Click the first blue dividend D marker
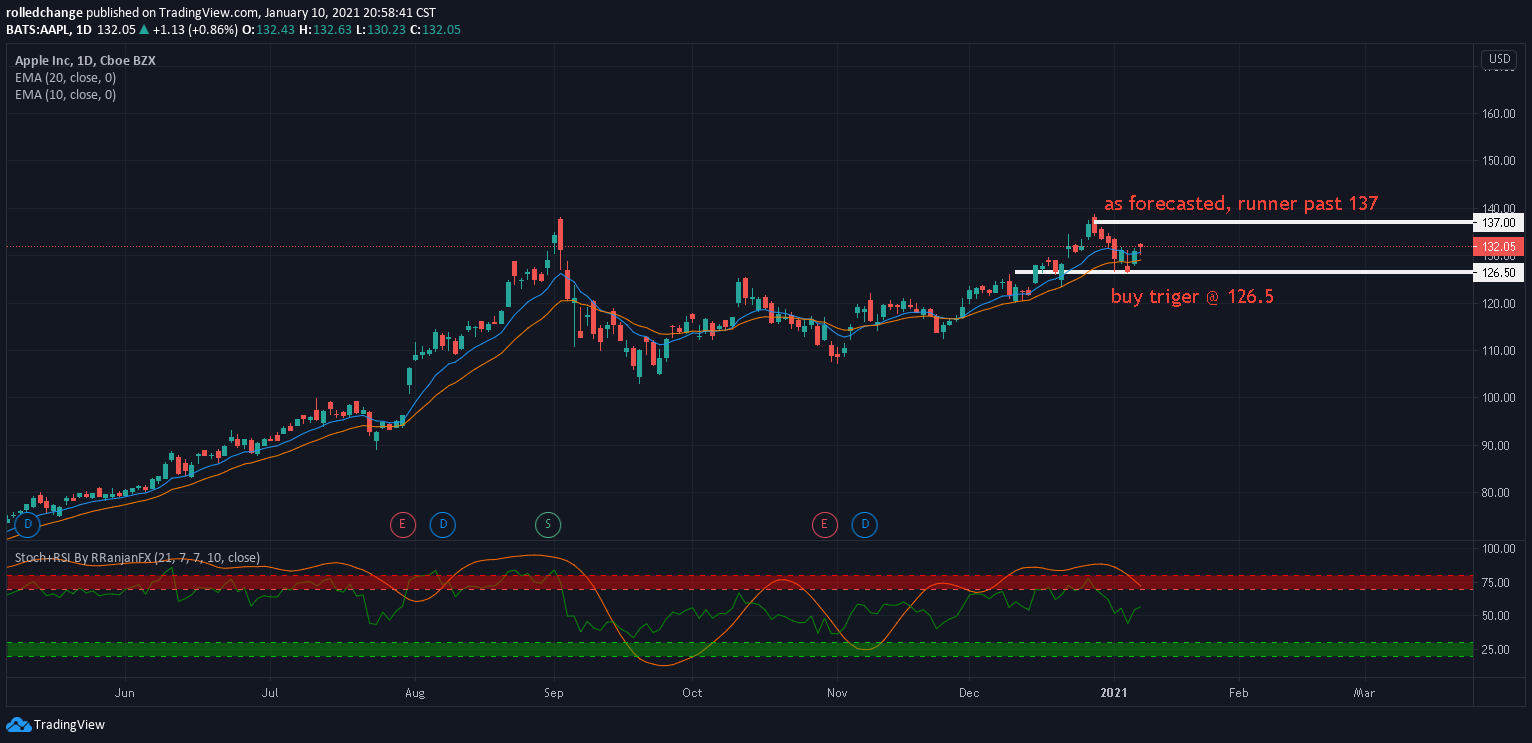Screen dimensions: 1532x743 coord(27,524)
